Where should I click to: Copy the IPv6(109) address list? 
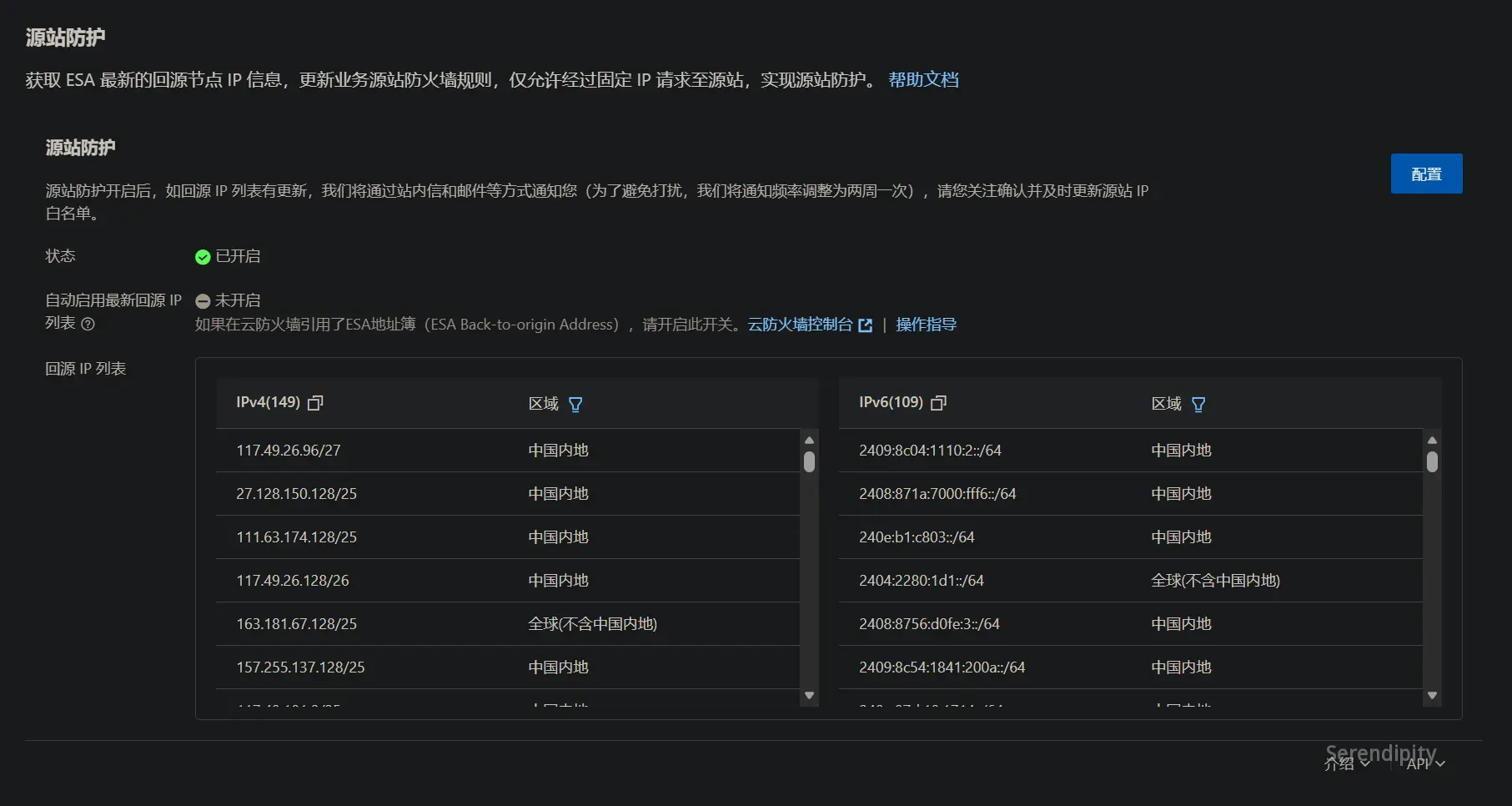click(x=938, y=403)
